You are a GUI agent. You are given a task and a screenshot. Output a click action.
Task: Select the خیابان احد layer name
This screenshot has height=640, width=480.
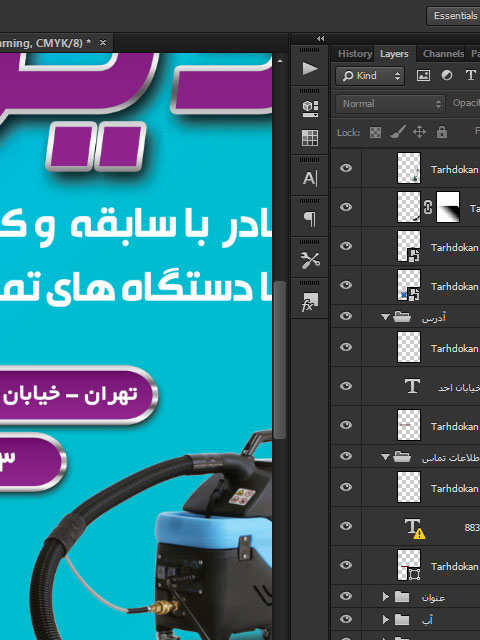(x=459, y=388)
